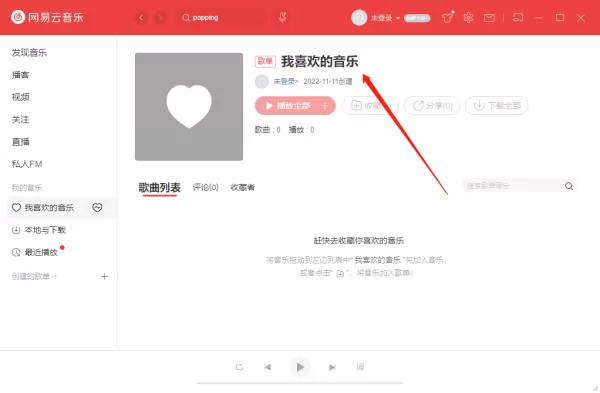Click the 未登录 creator link
600x393 pixels.
(x=285, y=82)
